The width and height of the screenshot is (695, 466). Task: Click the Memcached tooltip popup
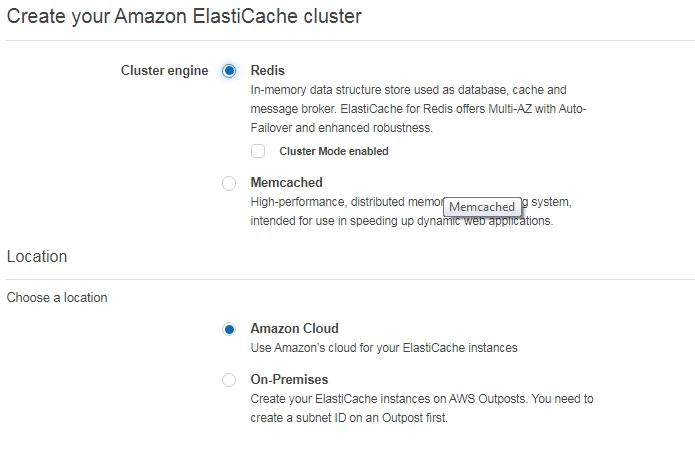click(482, 207)
